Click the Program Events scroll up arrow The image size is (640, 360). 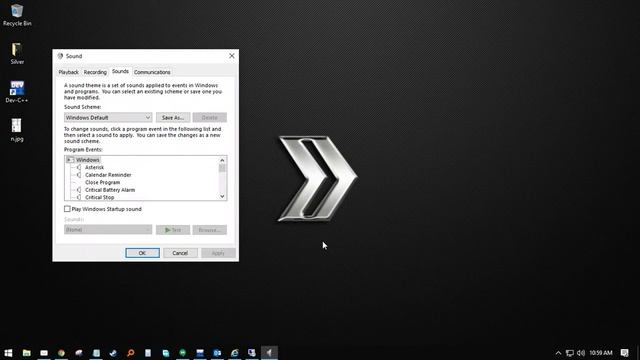222,160
